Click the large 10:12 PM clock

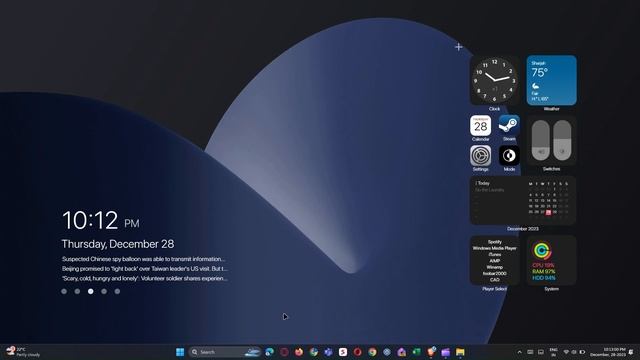(101, 220)
